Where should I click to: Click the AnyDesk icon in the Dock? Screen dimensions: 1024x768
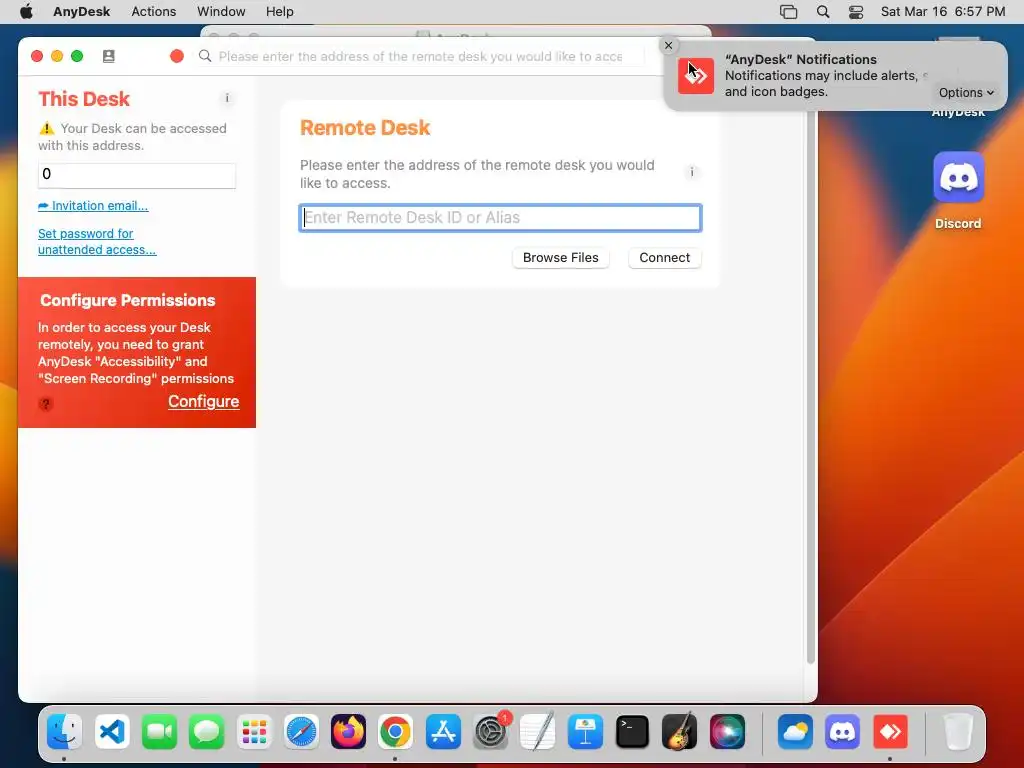click(891, 731)
